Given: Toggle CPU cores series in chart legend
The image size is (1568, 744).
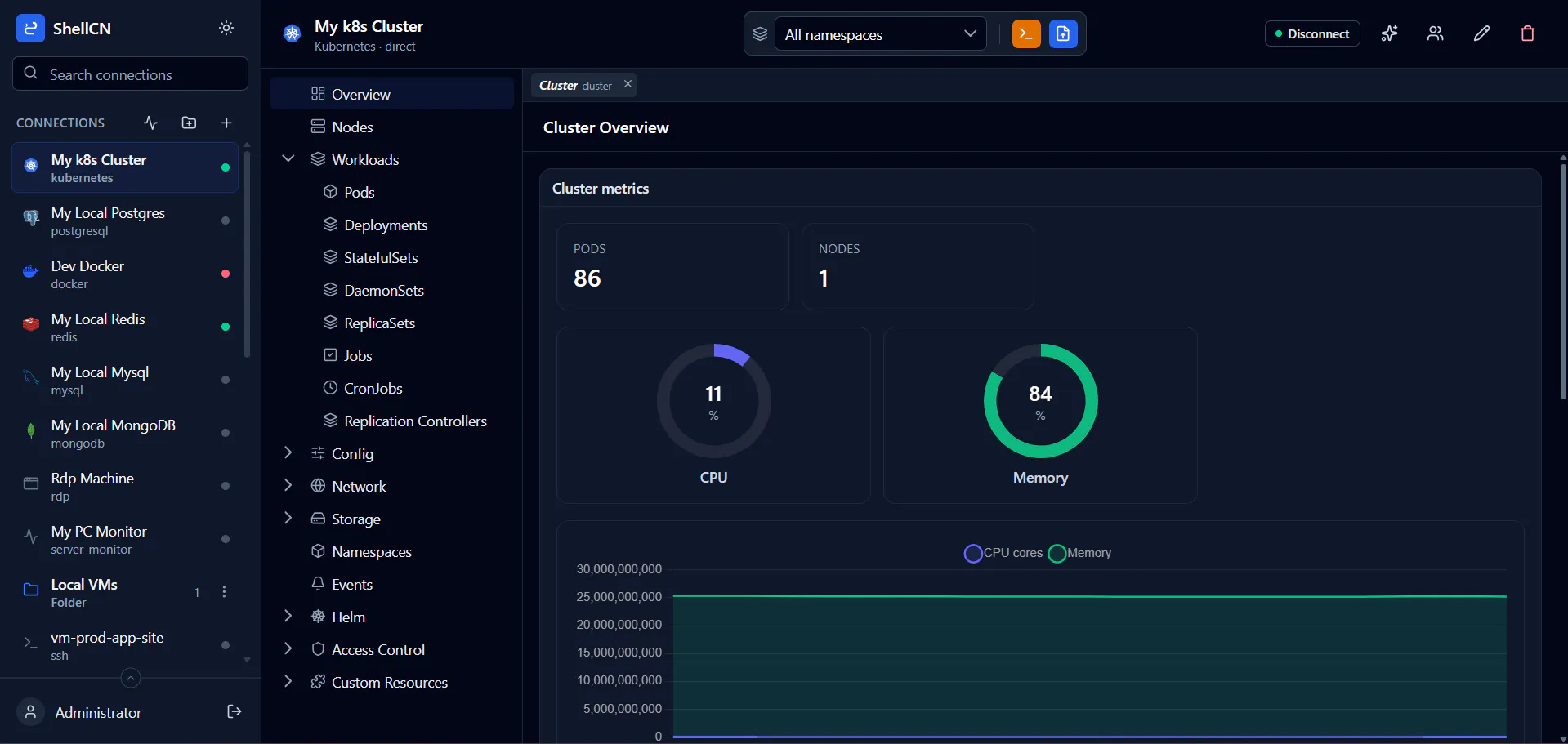Looking at the screenshot, I should click(1003, 553).
